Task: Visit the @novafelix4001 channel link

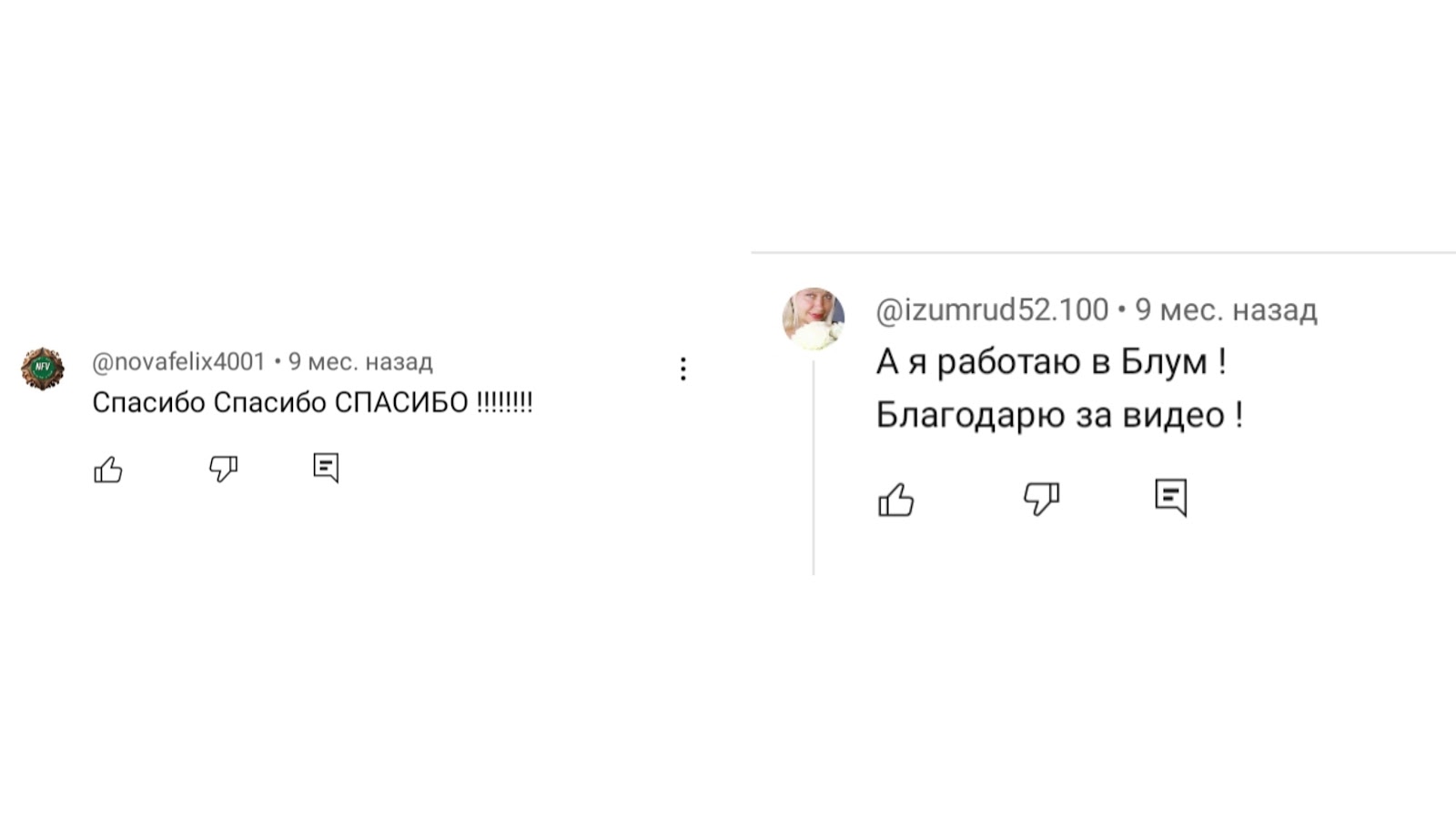Action: [178, 362]
